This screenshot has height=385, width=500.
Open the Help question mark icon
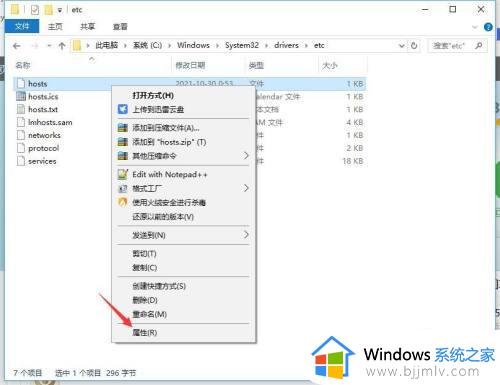click(488, 27)
